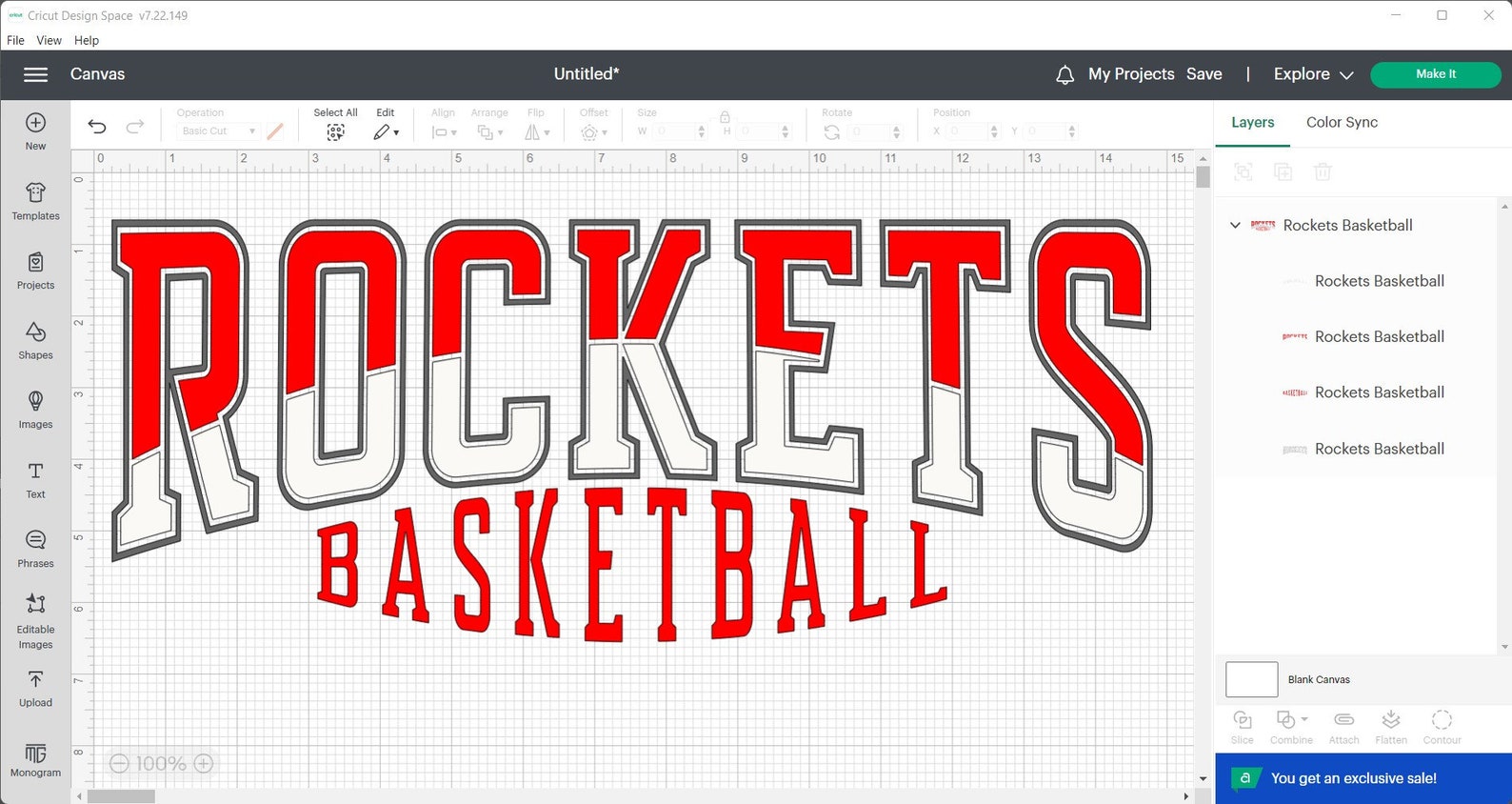Open the notifications bell
This screenshot has height=804, width=1512.
click(x=1064, y=74)
